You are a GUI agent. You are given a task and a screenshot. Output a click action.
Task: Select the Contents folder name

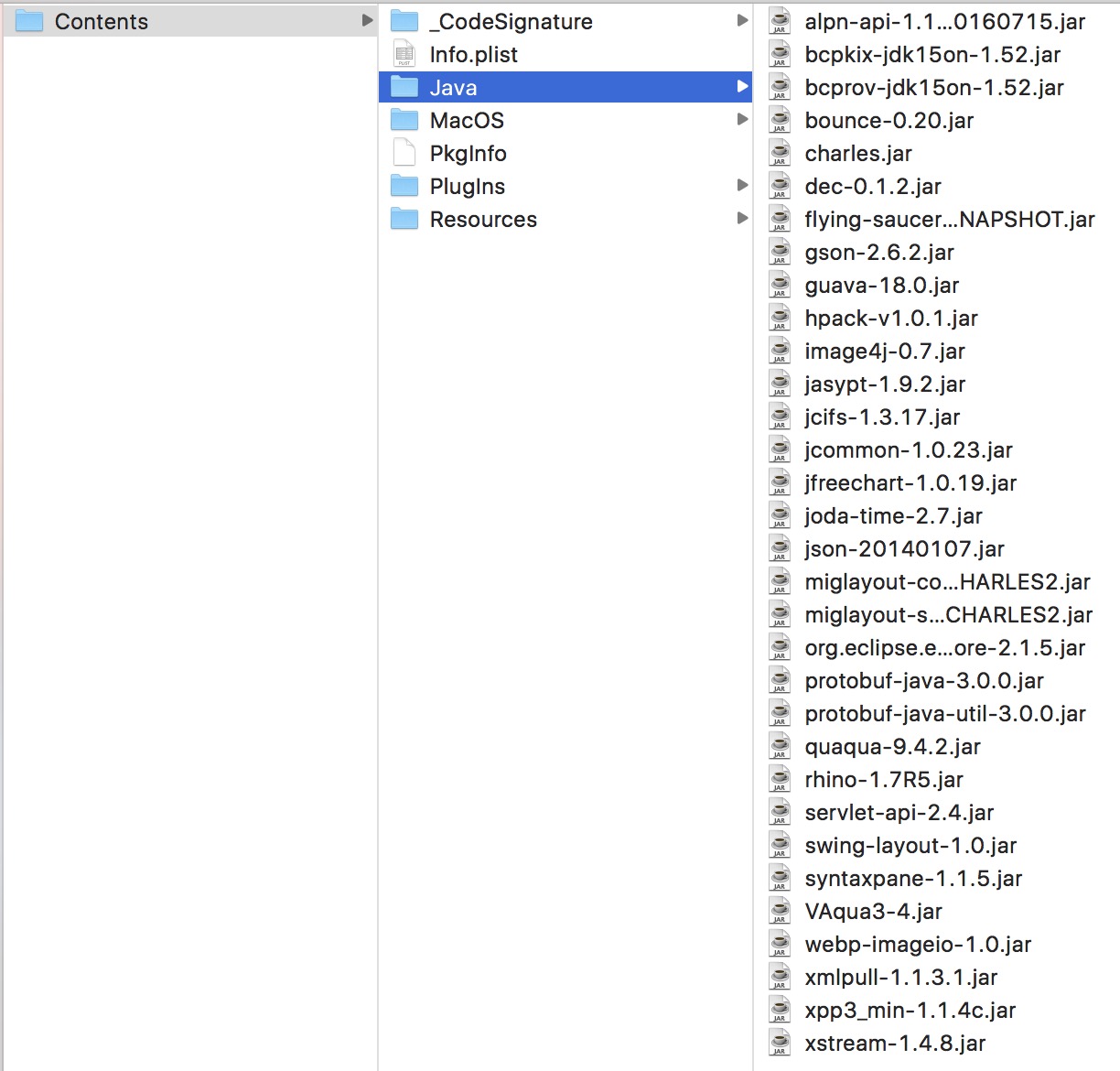(102, 22)
